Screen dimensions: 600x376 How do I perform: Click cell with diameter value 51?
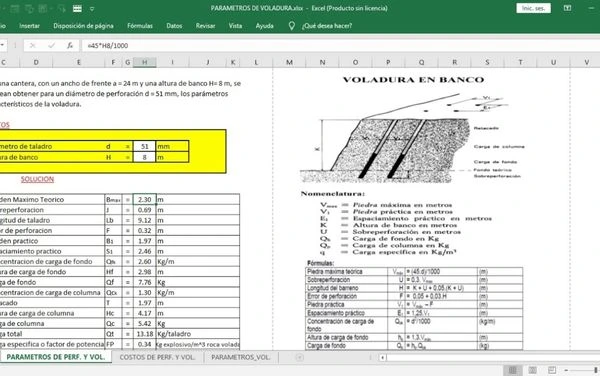144,146
